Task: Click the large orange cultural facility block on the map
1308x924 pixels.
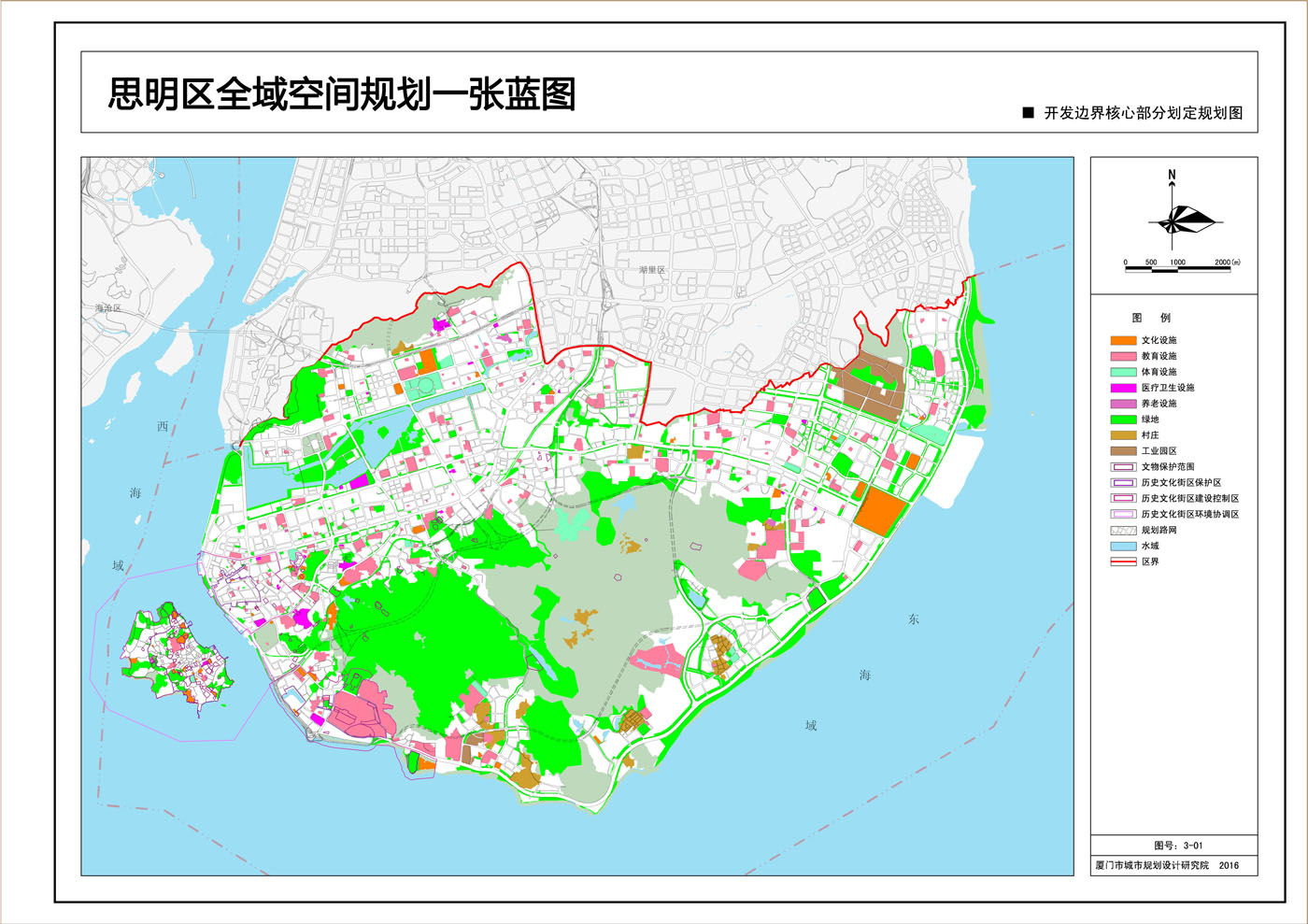Action: click(x=881, y=510)
